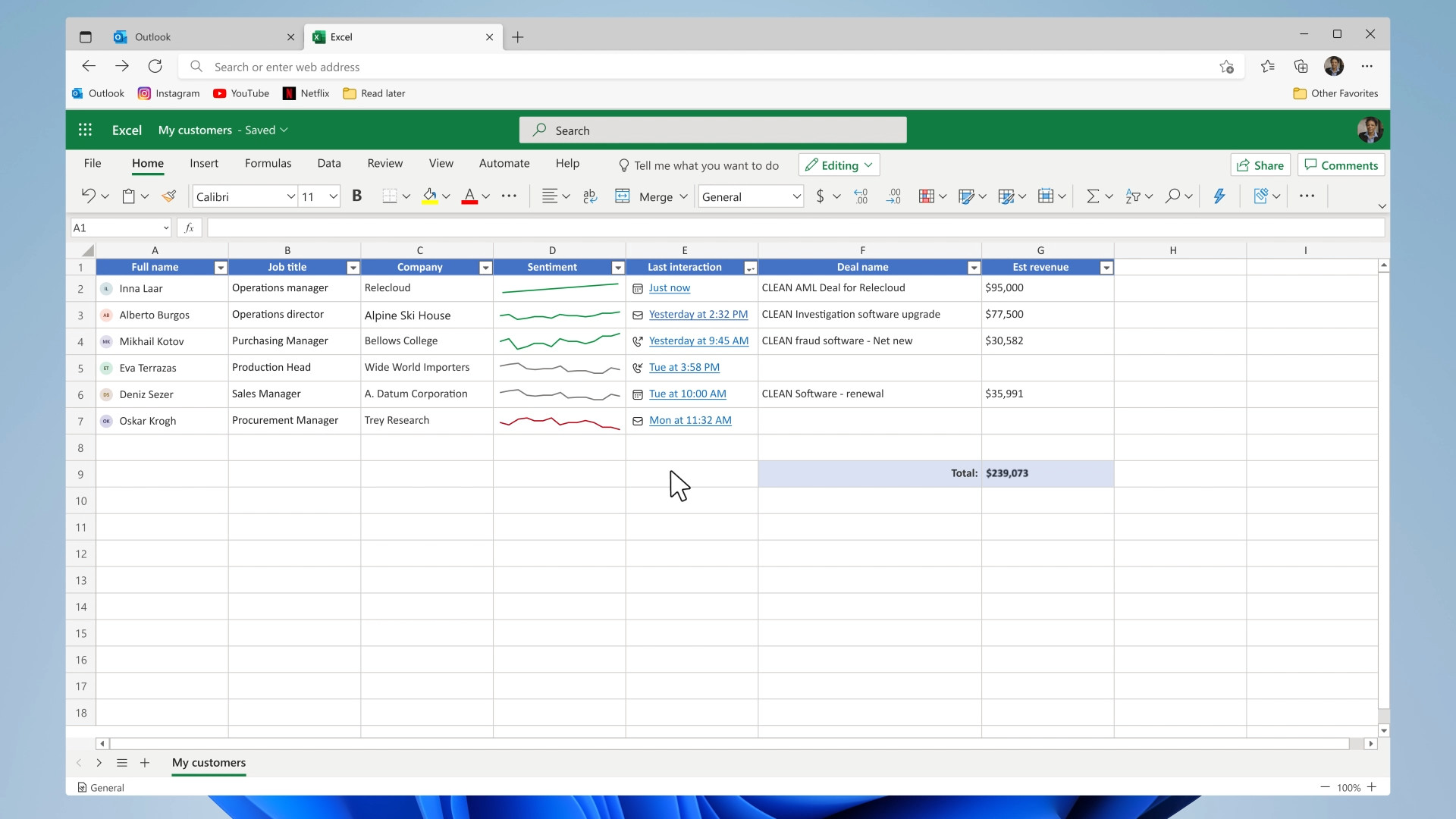1456x819 pixels.
Task: Toggle Bold formatting
Action: [357, 196]
